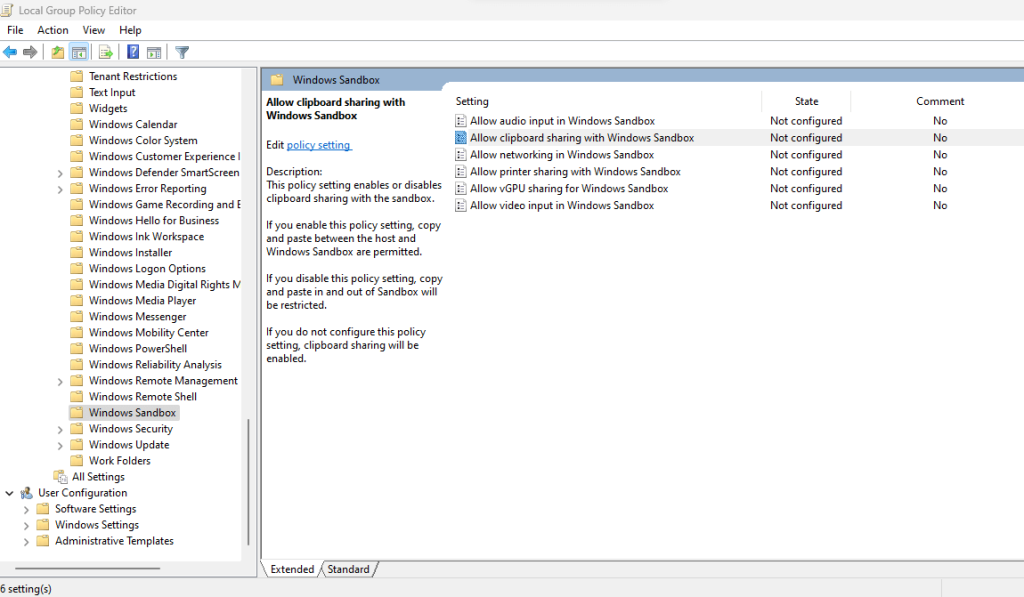1024x597 pixels.
Task: Expand the Windows Defender SmartScreen node
Action: pos(60,173)
